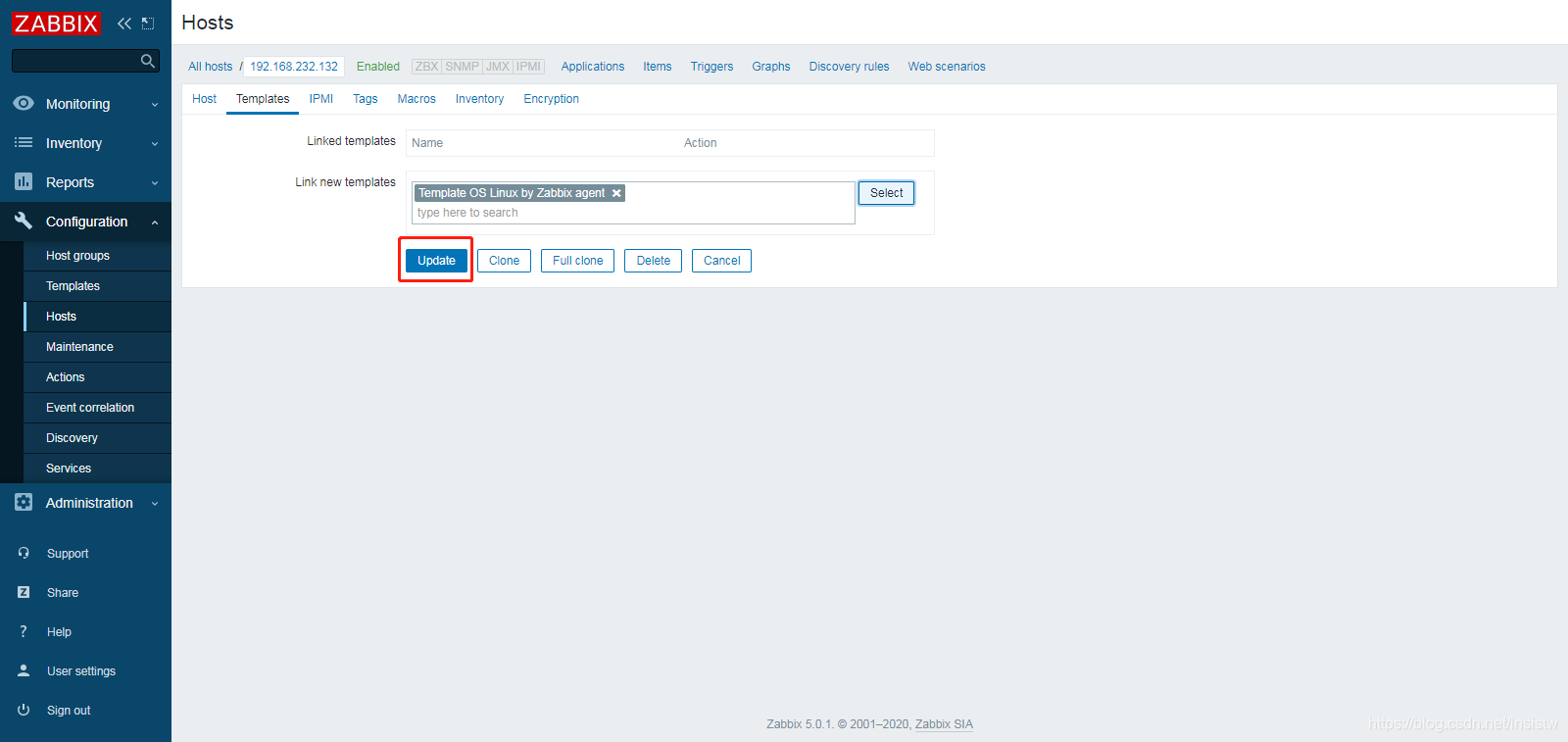Switch to the IPMI tab

tap(321, 99)
